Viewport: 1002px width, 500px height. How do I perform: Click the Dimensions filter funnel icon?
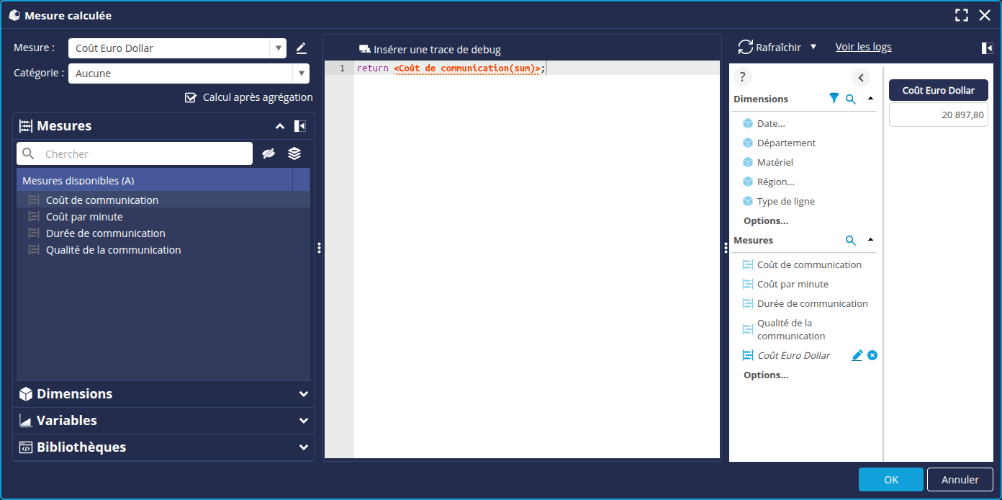(834, 99)
